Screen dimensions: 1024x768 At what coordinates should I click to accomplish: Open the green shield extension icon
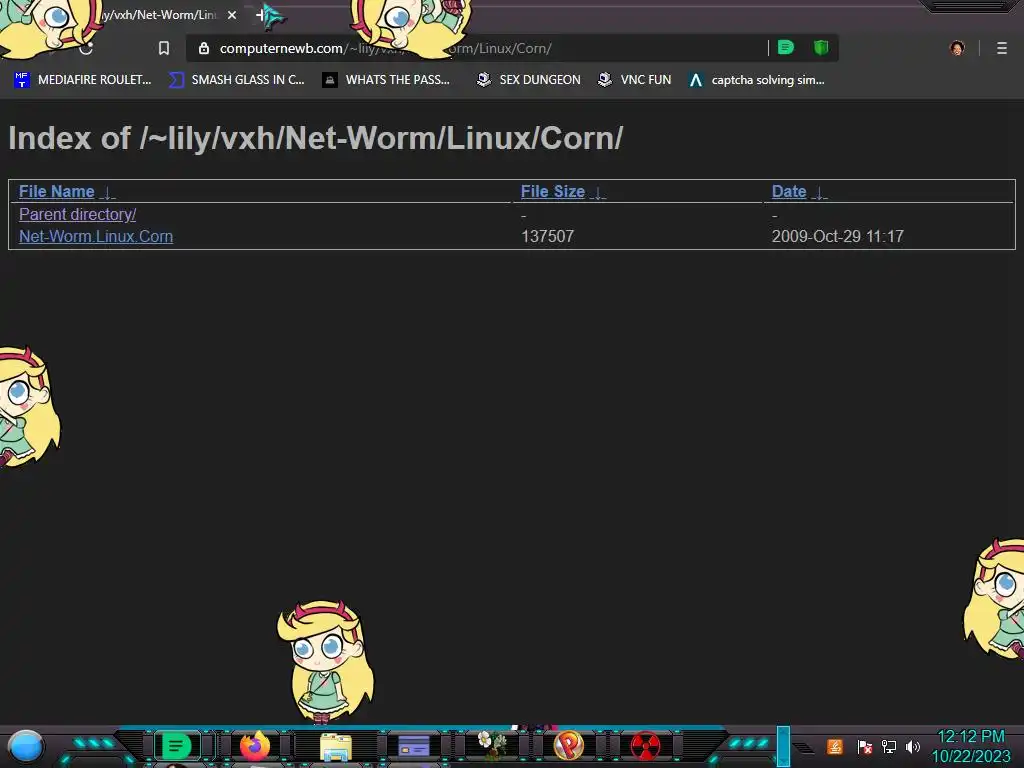[821, 47]
